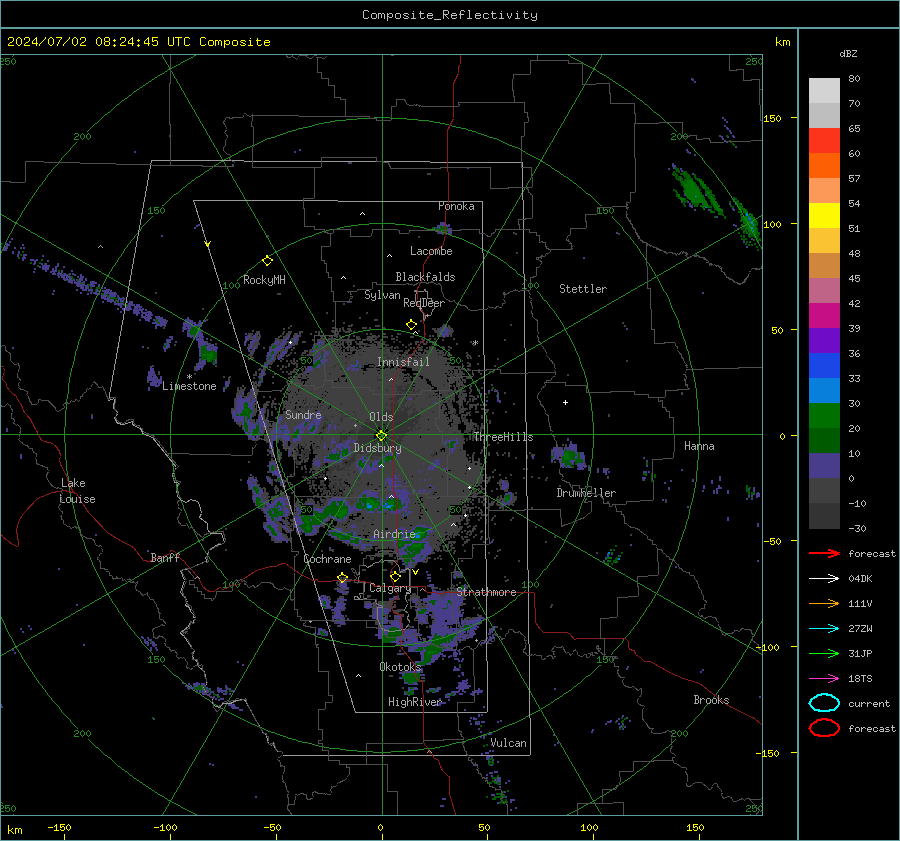The width and height of the screenshot is (900, 841).
Task: Click the dBZ legend heading
Action: point(848,53)
